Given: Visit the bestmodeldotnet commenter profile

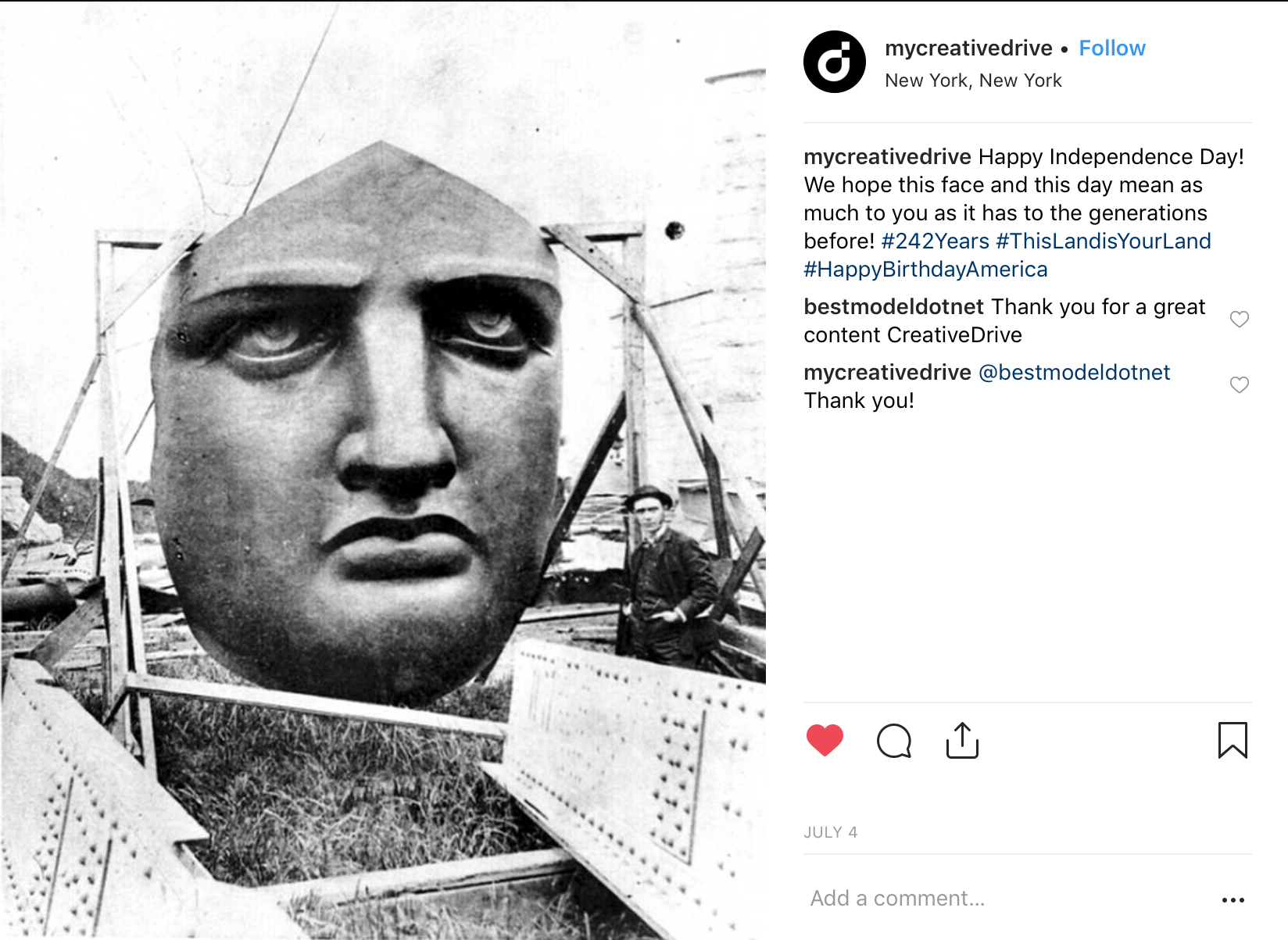Looking at the screenshot, I should (893, 306).
